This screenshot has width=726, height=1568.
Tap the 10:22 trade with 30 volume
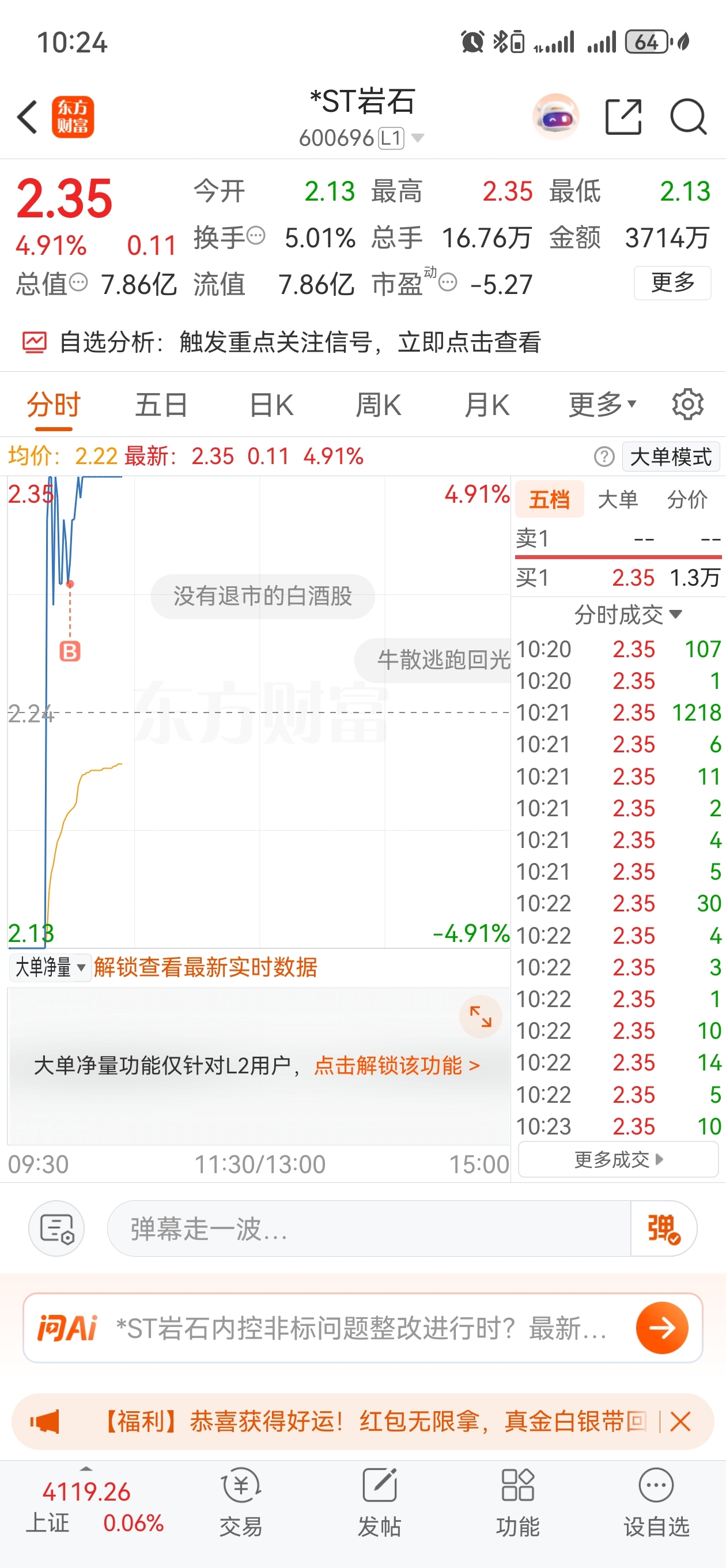618,903
